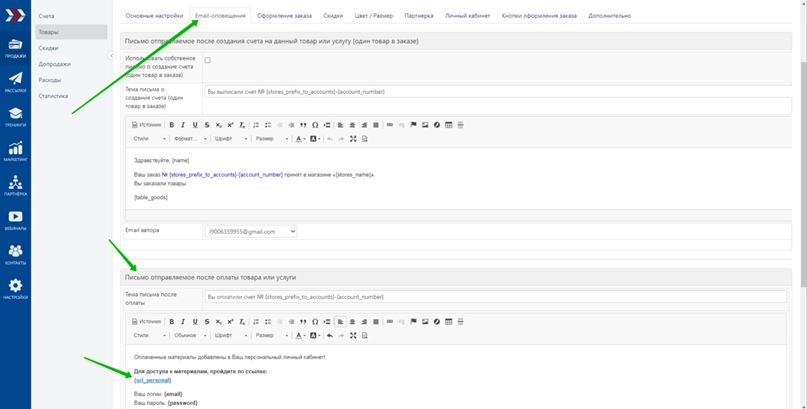Enable custom invoice letter checkbox
This screenshot has height=409, width=807.
(207, 61)
